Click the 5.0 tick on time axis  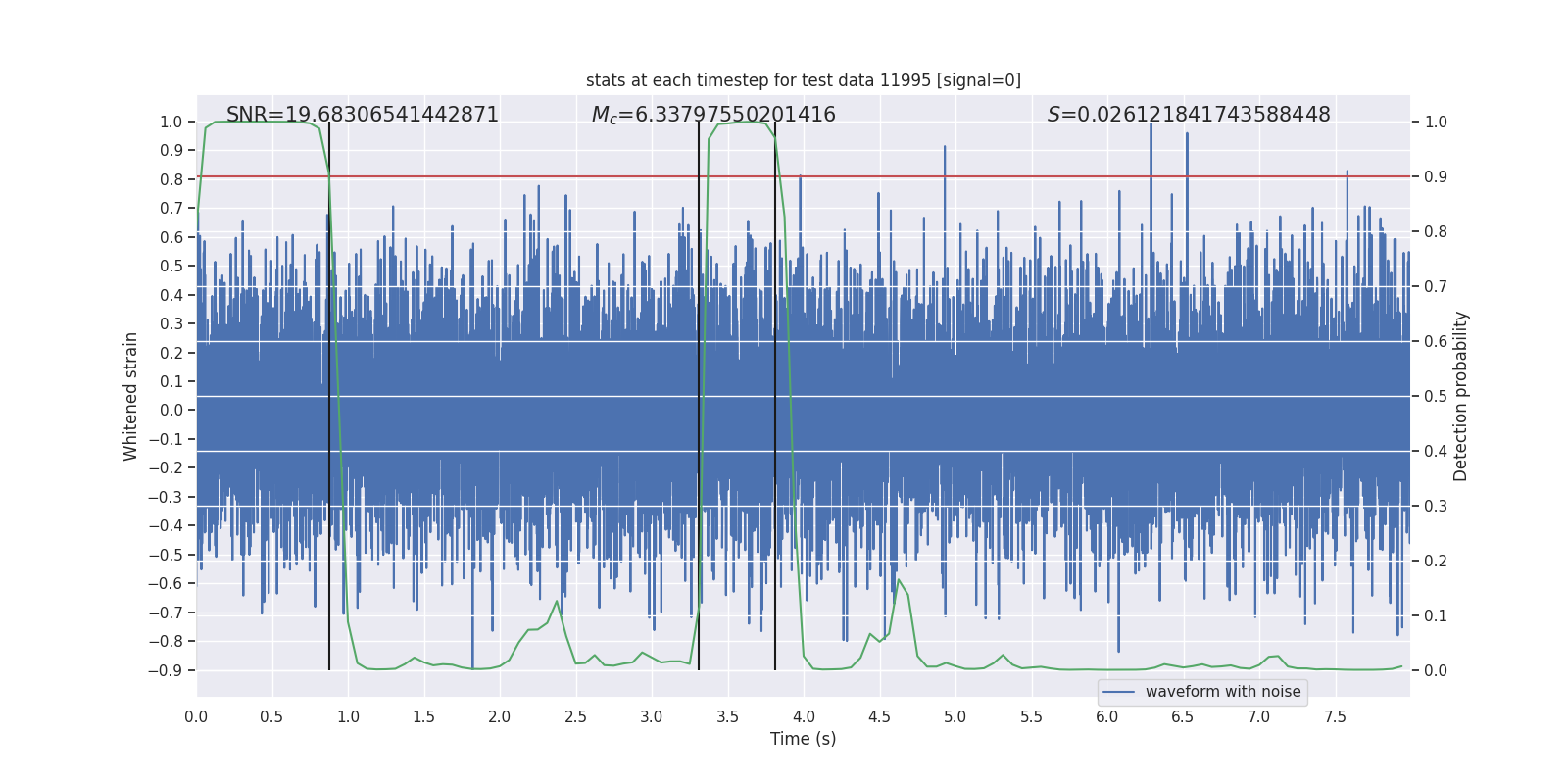pos(955,716)
